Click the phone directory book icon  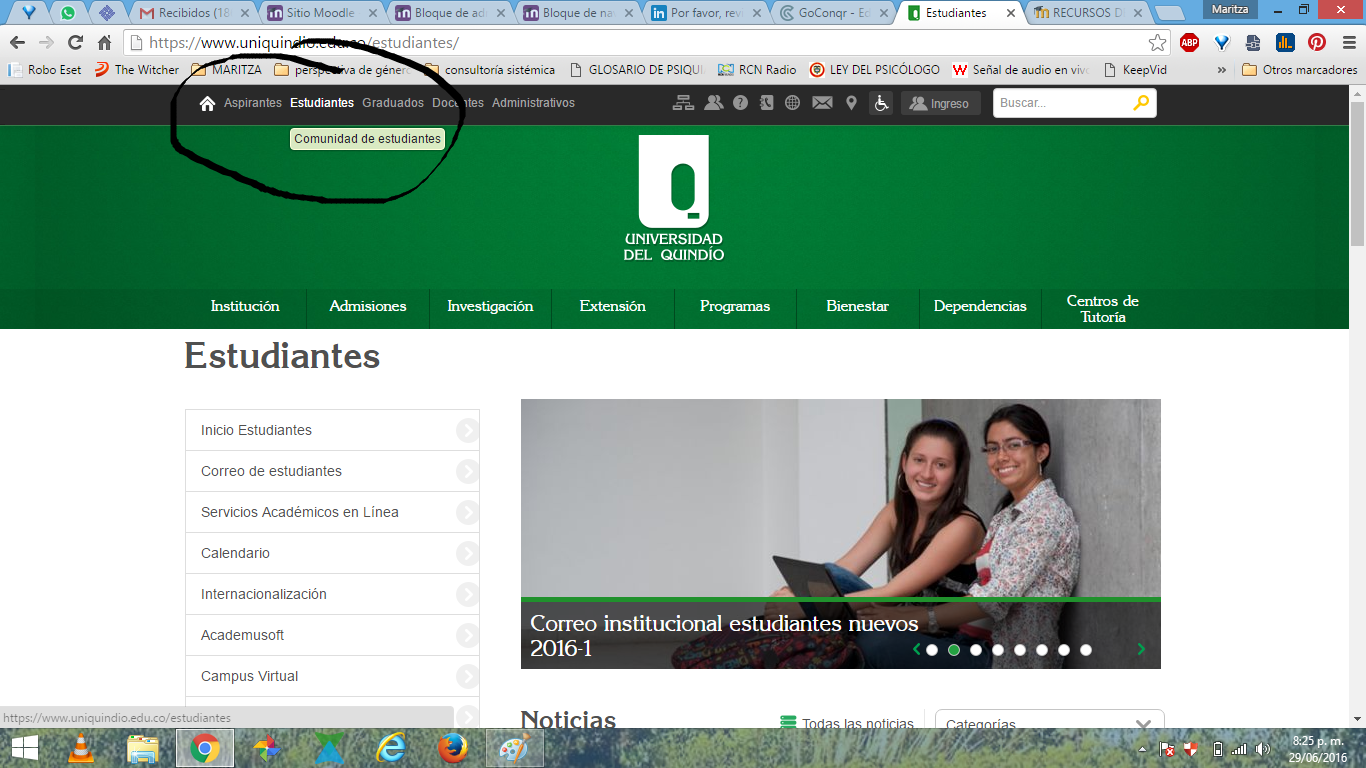point(766,103)
